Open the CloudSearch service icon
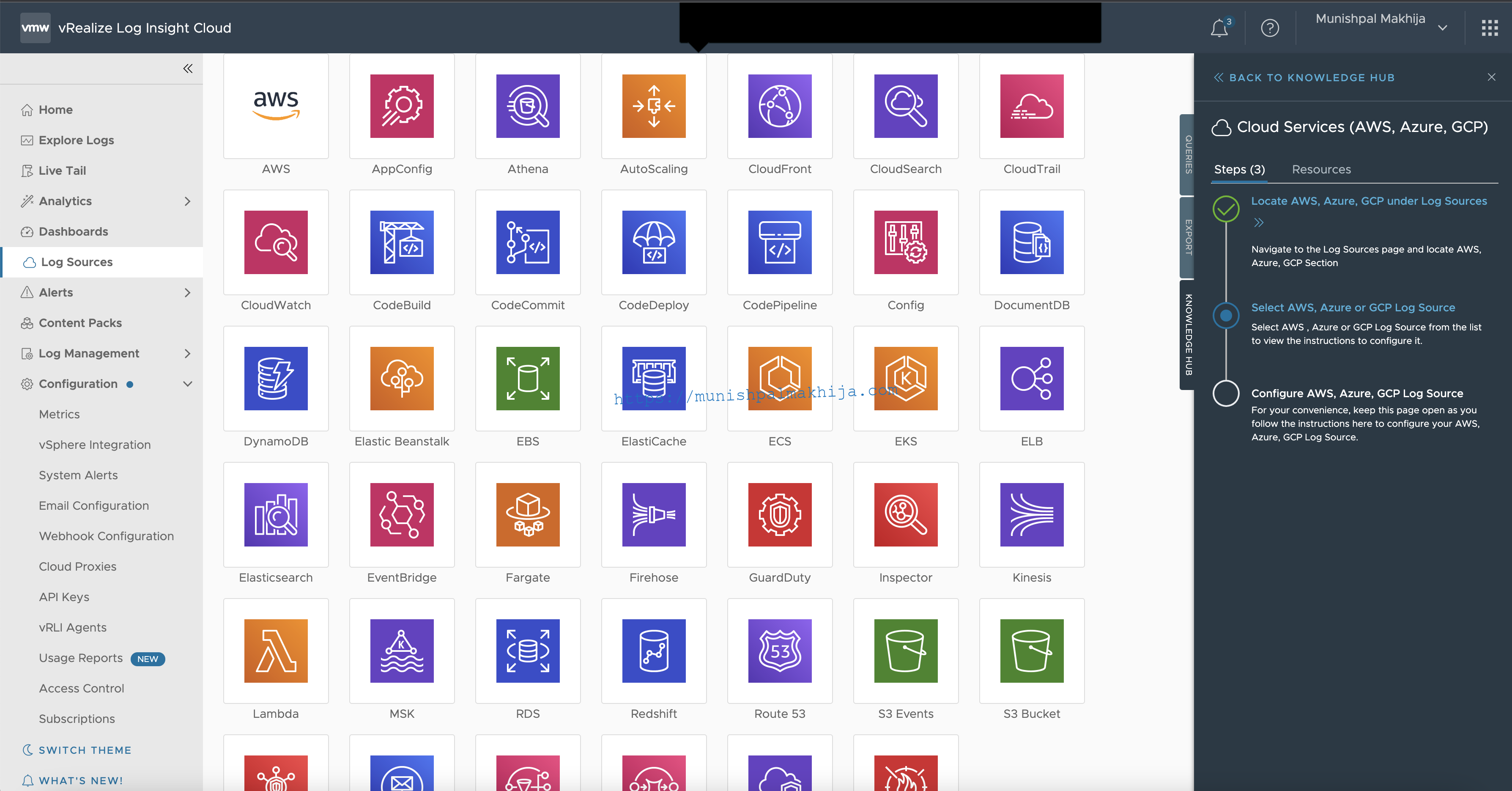Screen dimensions: 1512x791 [906, 106]
